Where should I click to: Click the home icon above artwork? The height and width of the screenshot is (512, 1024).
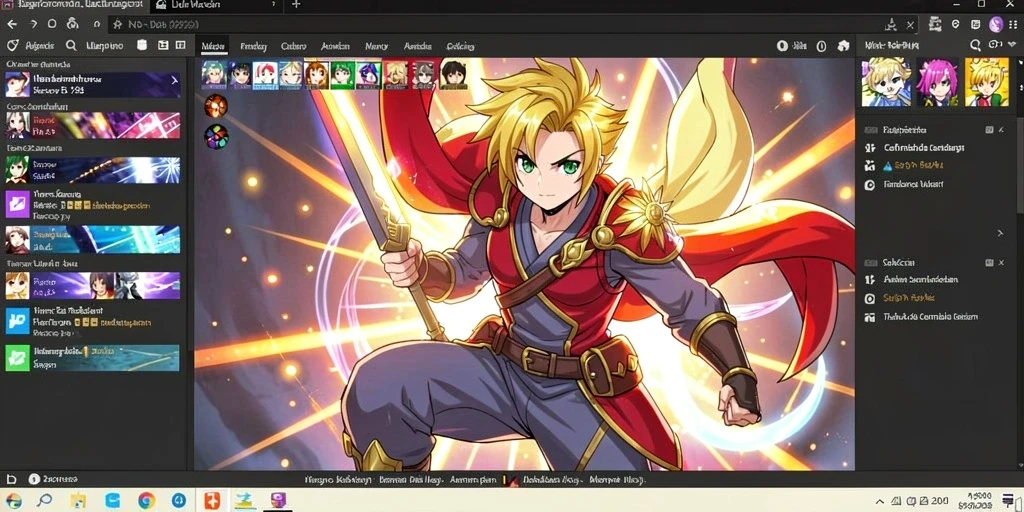tap(843, 46)
